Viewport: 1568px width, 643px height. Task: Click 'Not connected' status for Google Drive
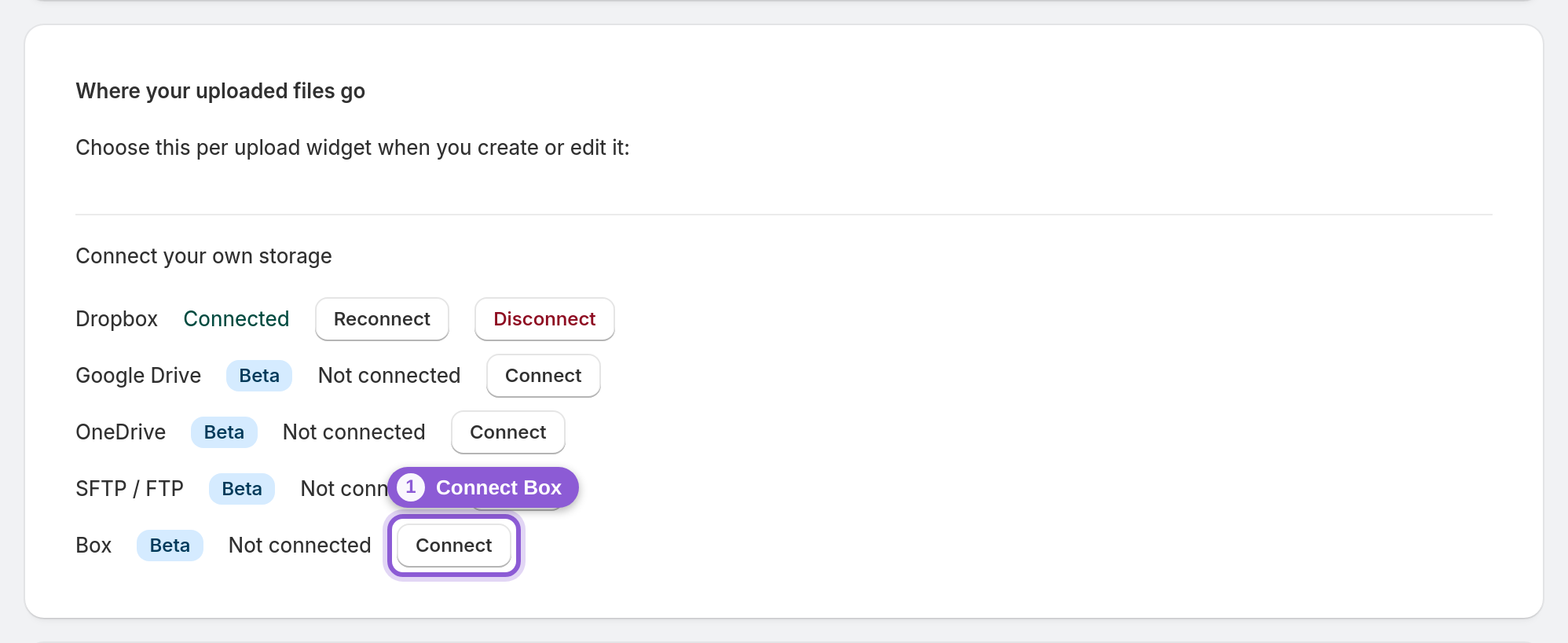click(x=390, y=376)
